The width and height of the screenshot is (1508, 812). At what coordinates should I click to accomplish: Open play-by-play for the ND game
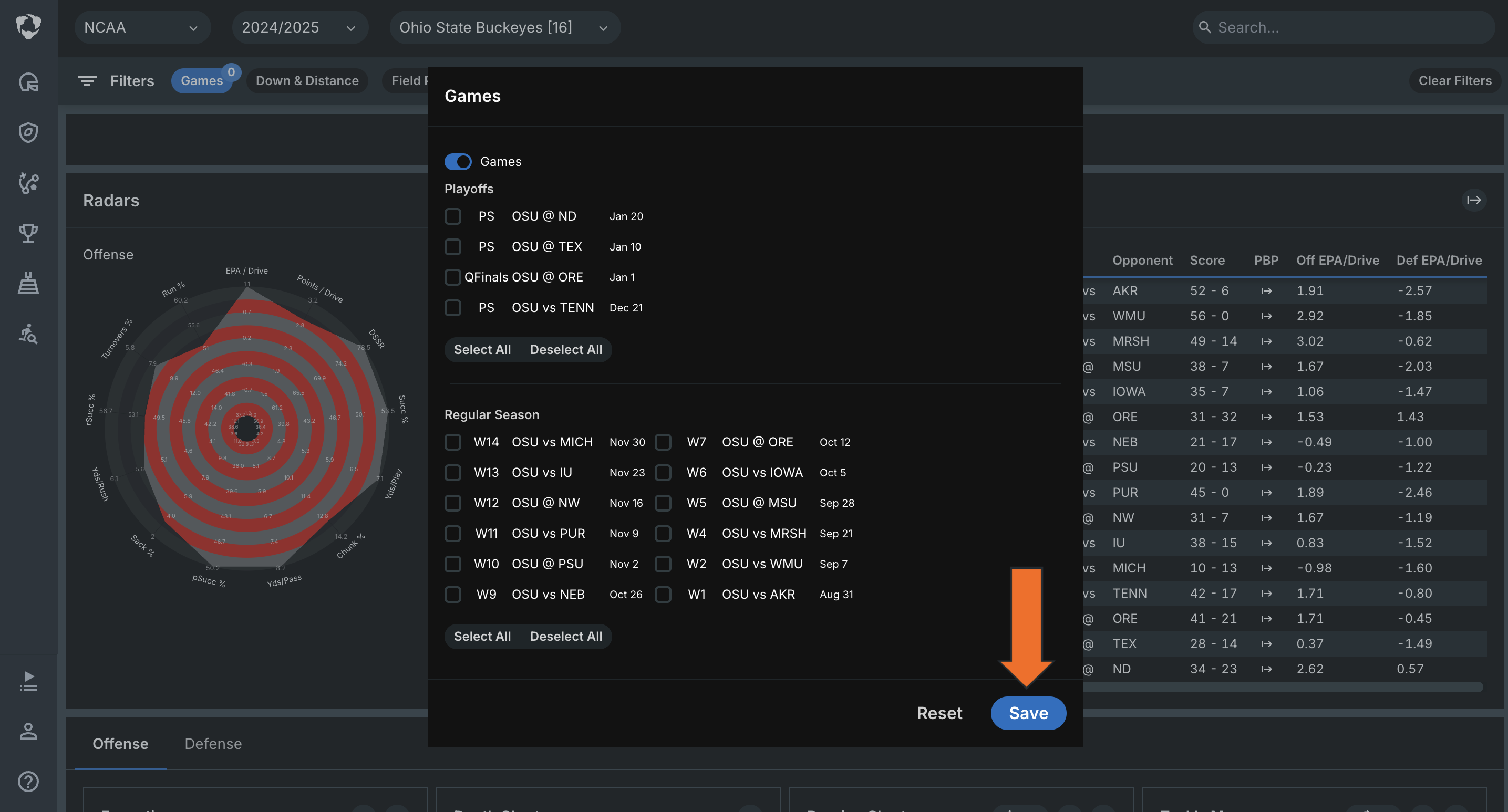click(x=1266, y=669)
